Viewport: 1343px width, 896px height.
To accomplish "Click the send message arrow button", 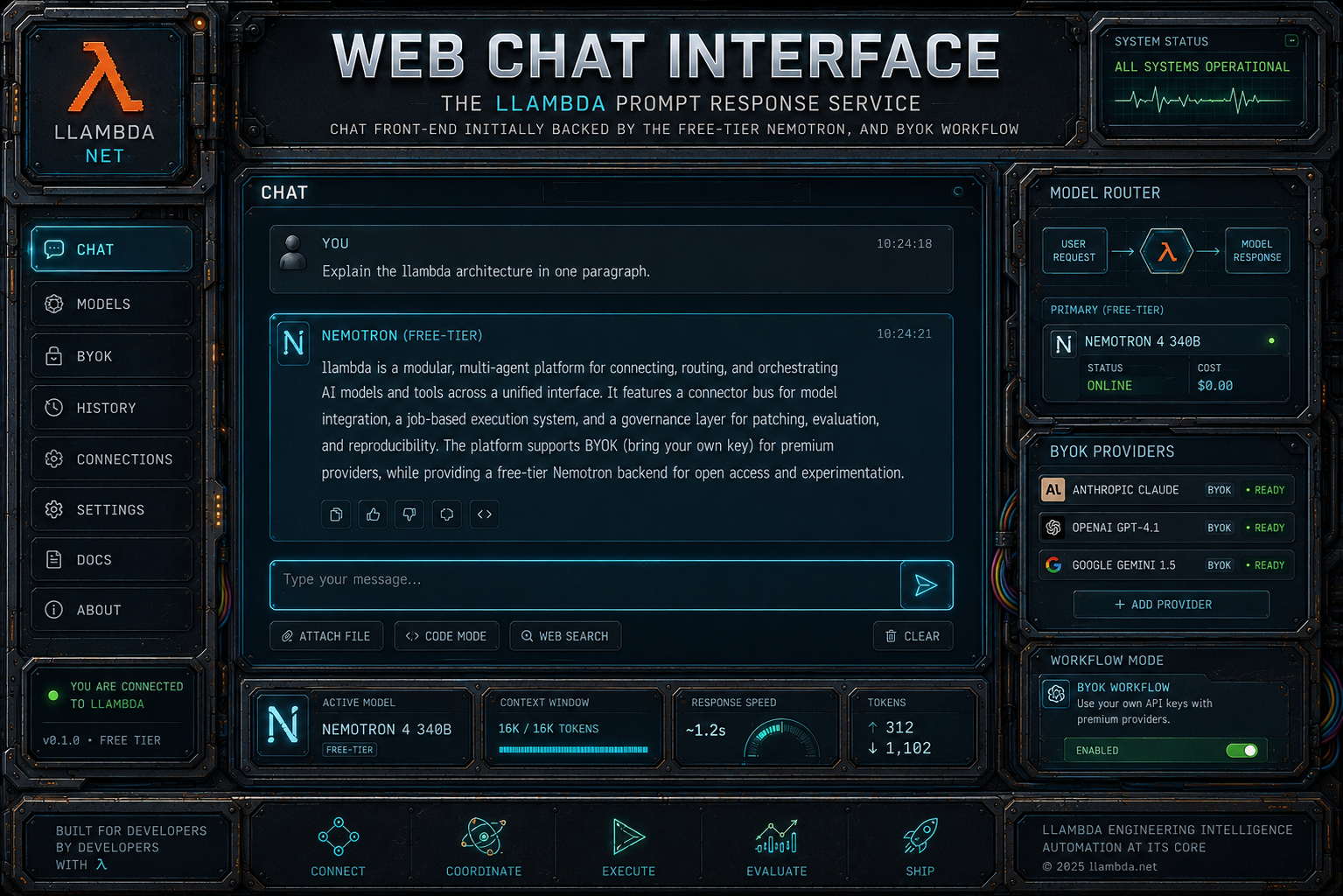I will (926, 585).
